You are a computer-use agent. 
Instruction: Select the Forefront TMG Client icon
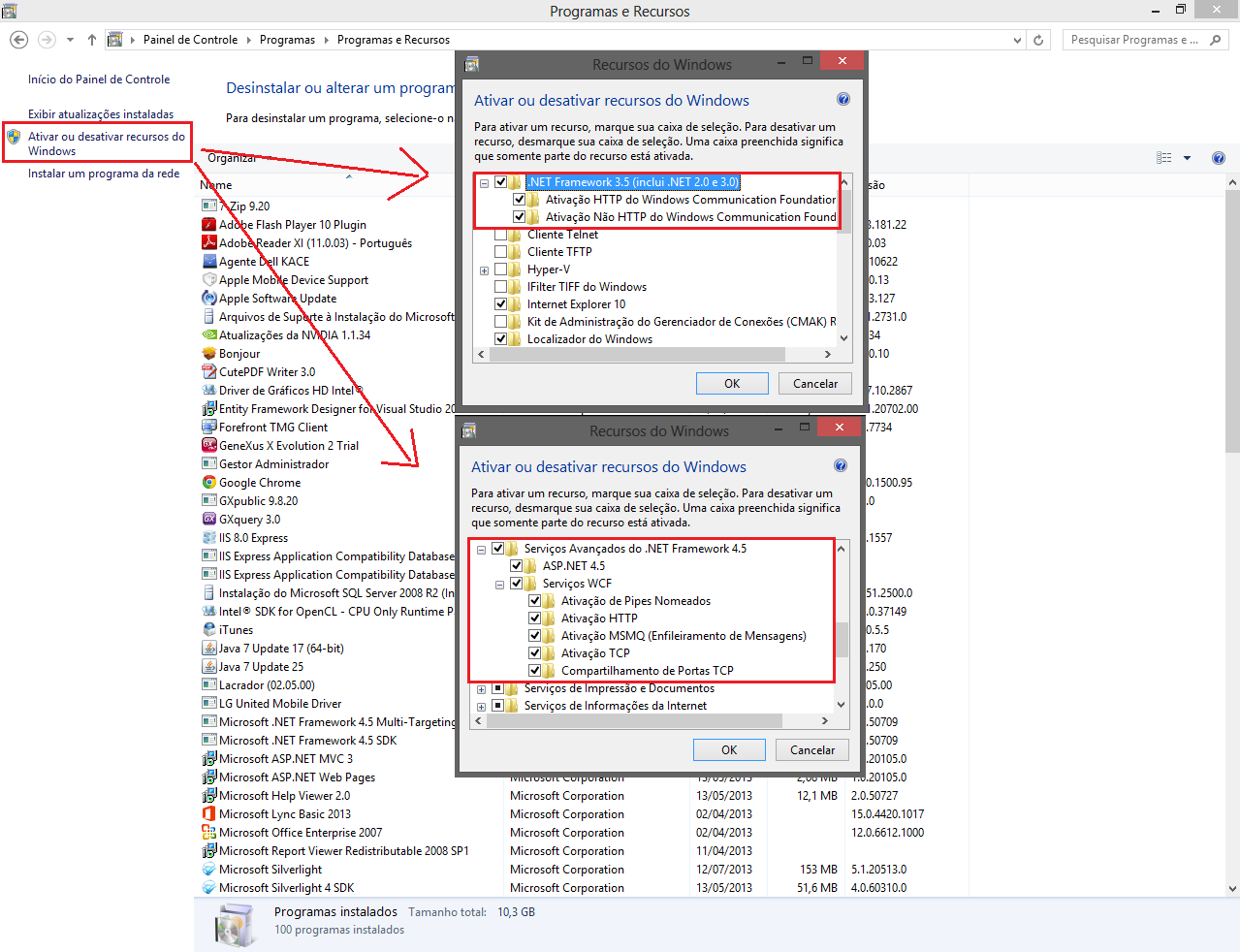click(x=208, y=427)
